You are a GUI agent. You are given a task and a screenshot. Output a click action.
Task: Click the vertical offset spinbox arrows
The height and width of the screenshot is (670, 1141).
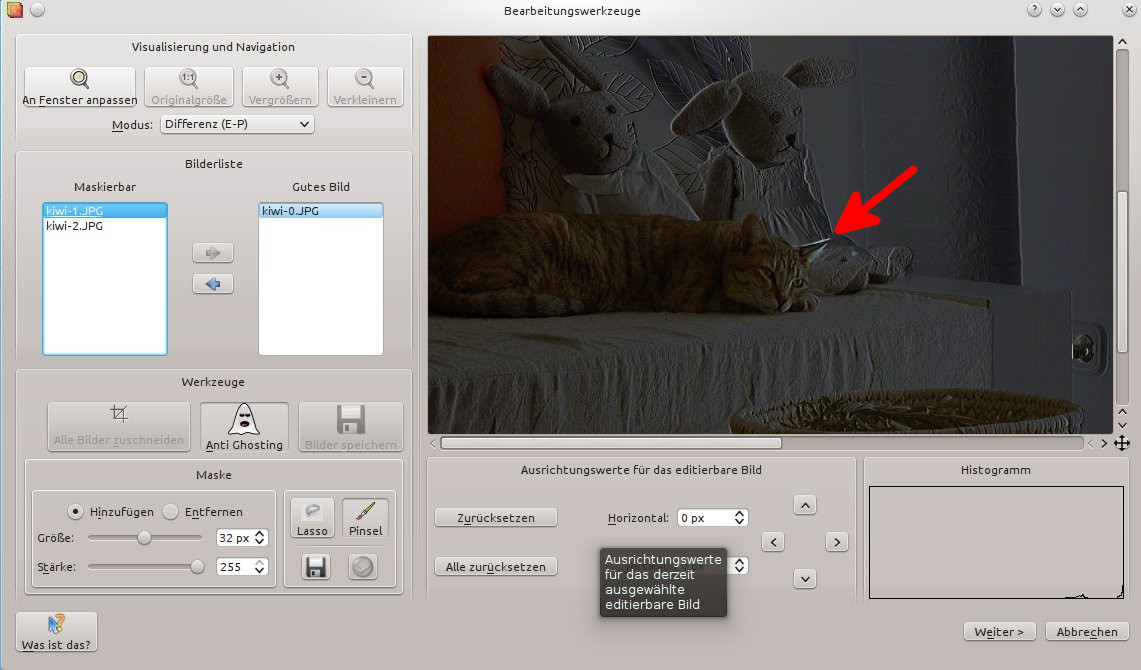739,565
